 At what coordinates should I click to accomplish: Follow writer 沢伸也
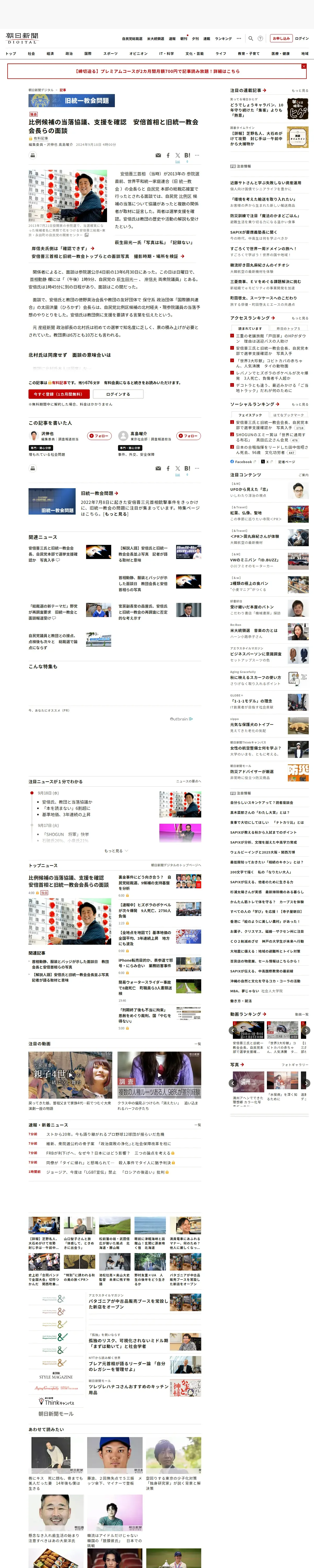[99, 436]
